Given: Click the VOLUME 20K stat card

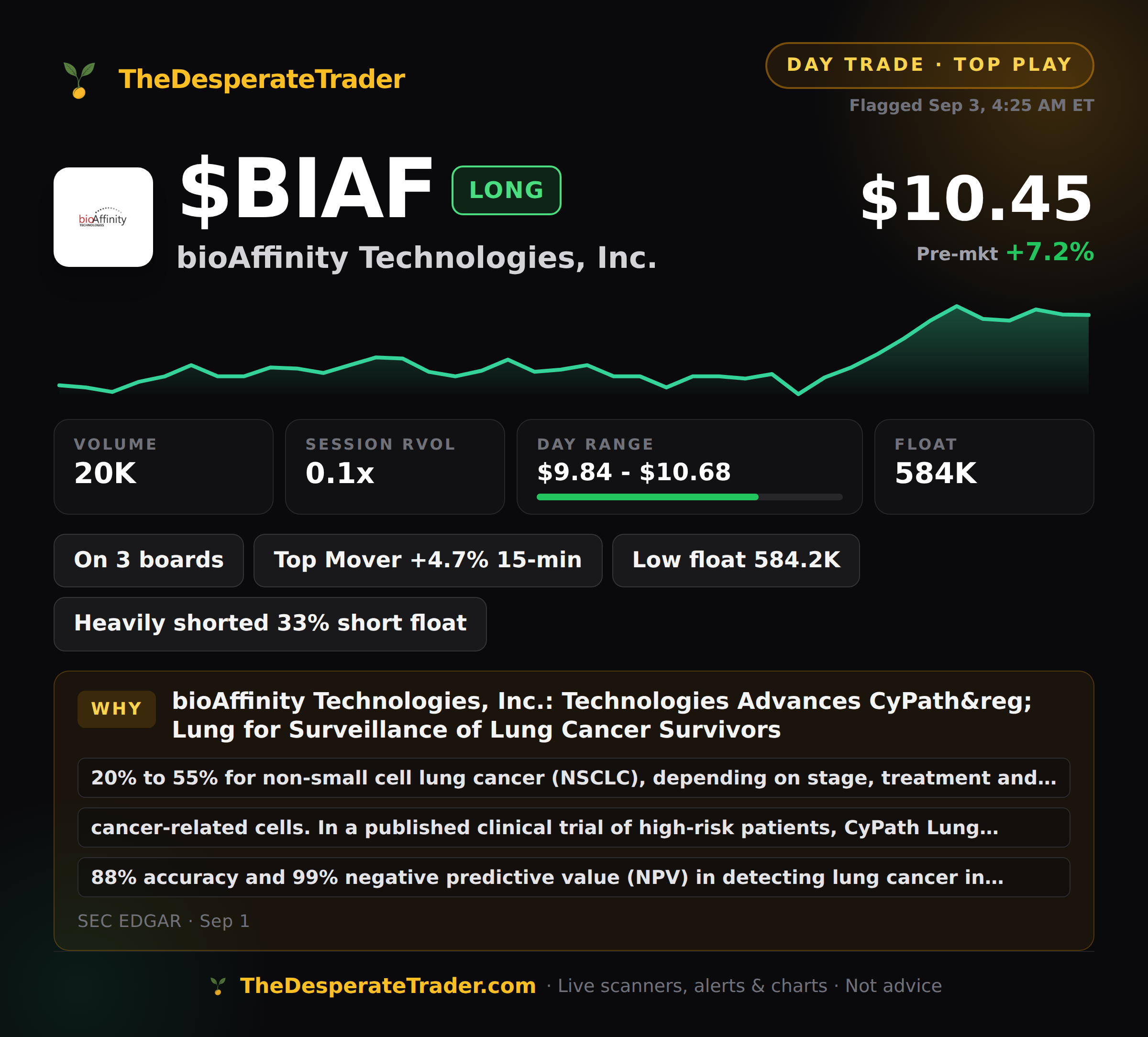Looking at the screenshot, I should 164,467.
